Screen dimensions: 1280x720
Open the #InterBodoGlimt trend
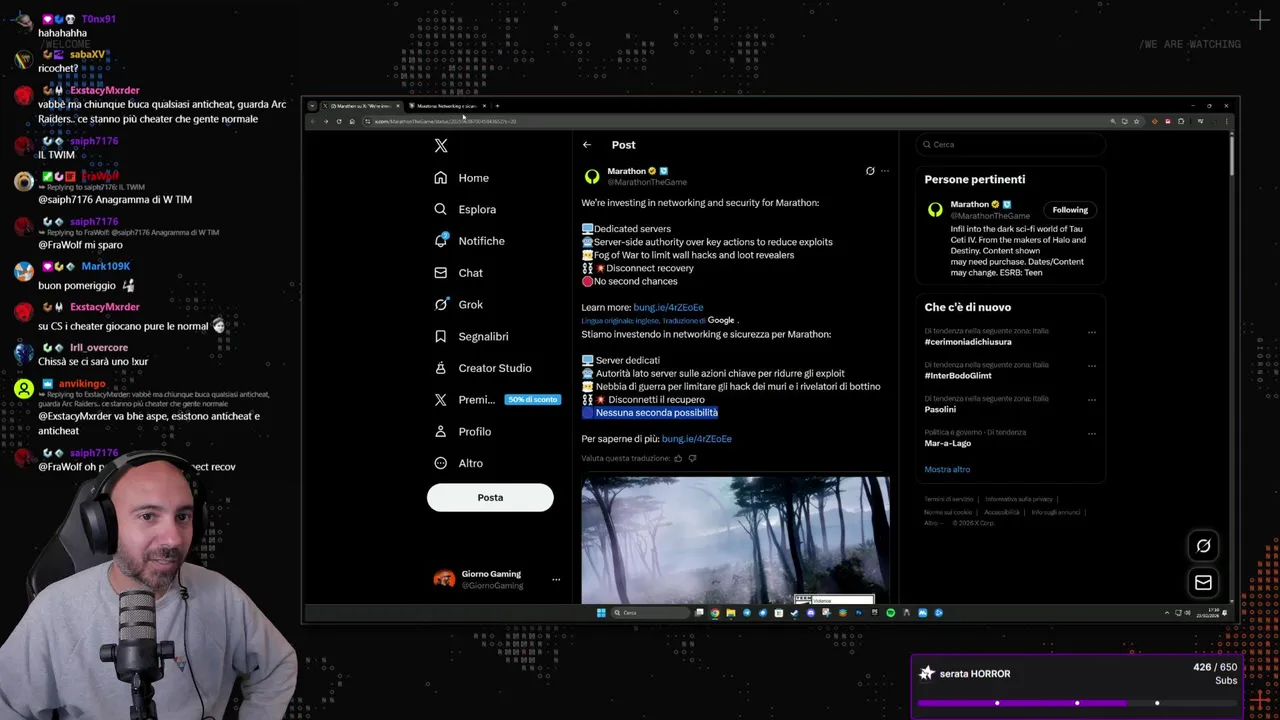(960, 376)
